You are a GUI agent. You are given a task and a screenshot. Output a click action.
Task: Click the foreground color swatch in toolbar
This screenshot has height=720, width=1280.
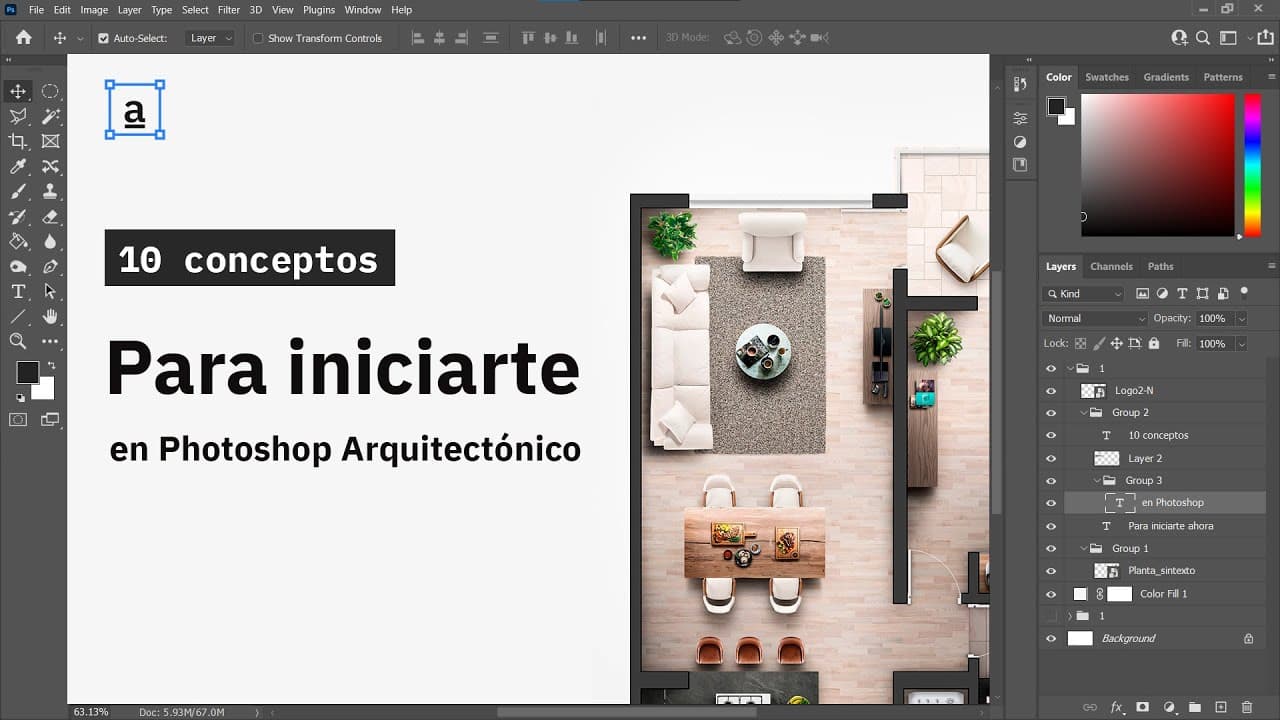26,372
